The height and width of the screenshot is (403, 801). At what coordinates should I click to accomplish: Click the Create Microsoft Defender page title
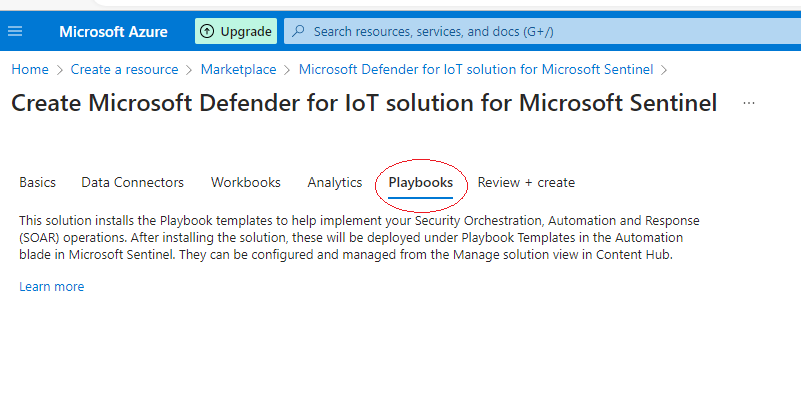pyautogui.click(x=364, y=103)
